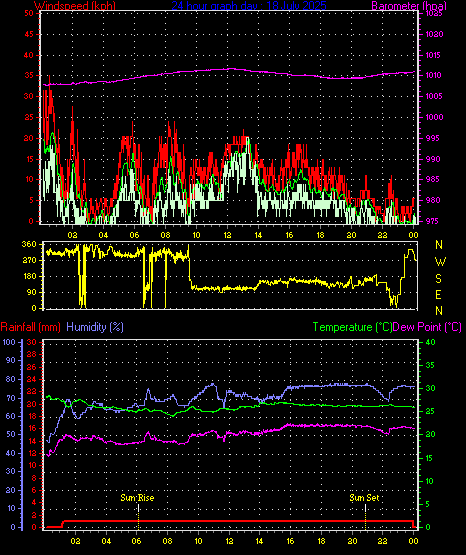The image size is (466, 555).
Task: Click the 'W' compass letter
Action: pyautogui.click(x=440, y=262)
